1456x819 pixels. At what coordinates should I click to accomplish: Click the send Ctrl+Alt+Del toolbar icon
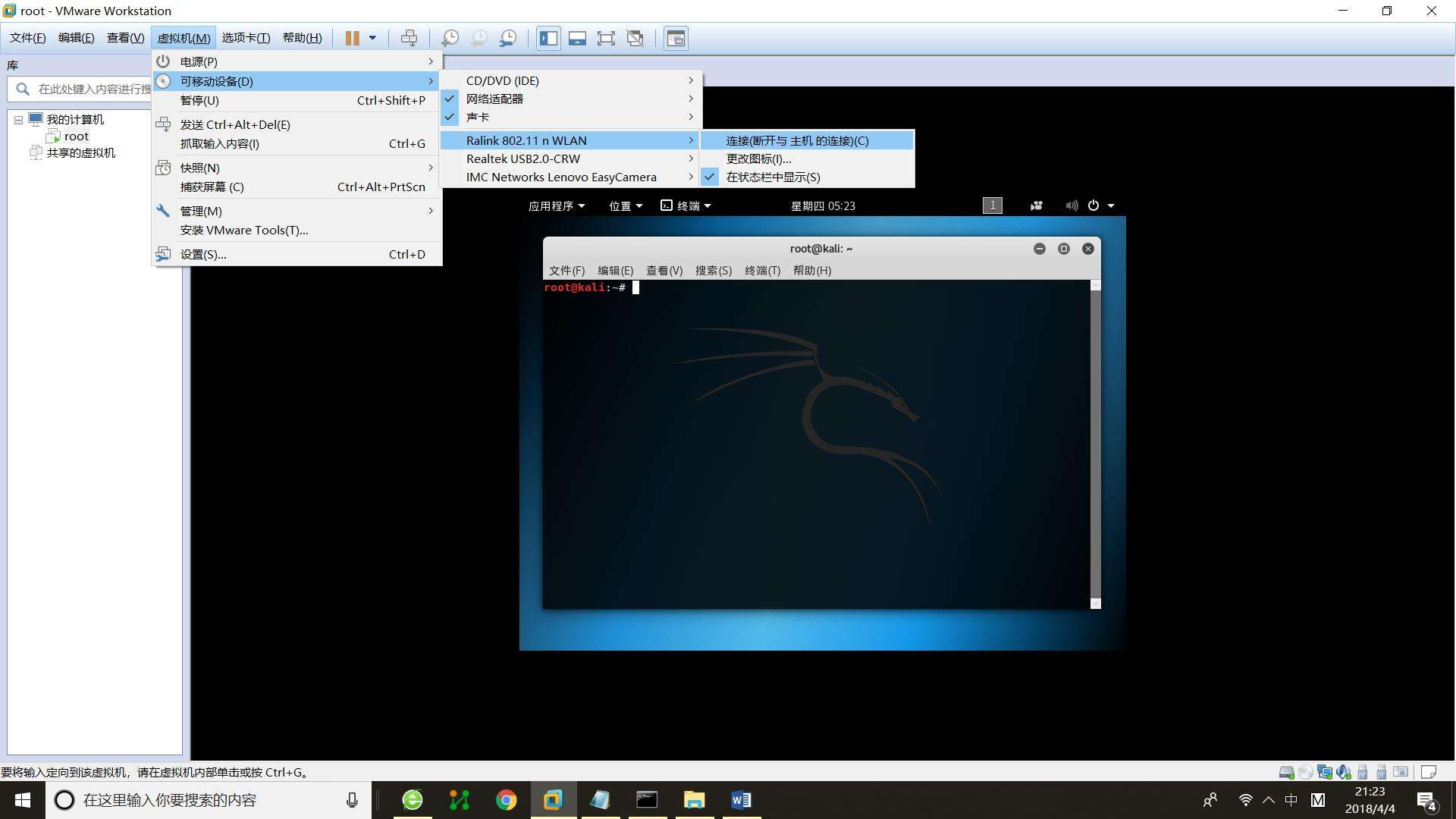[x=409, y=38]
